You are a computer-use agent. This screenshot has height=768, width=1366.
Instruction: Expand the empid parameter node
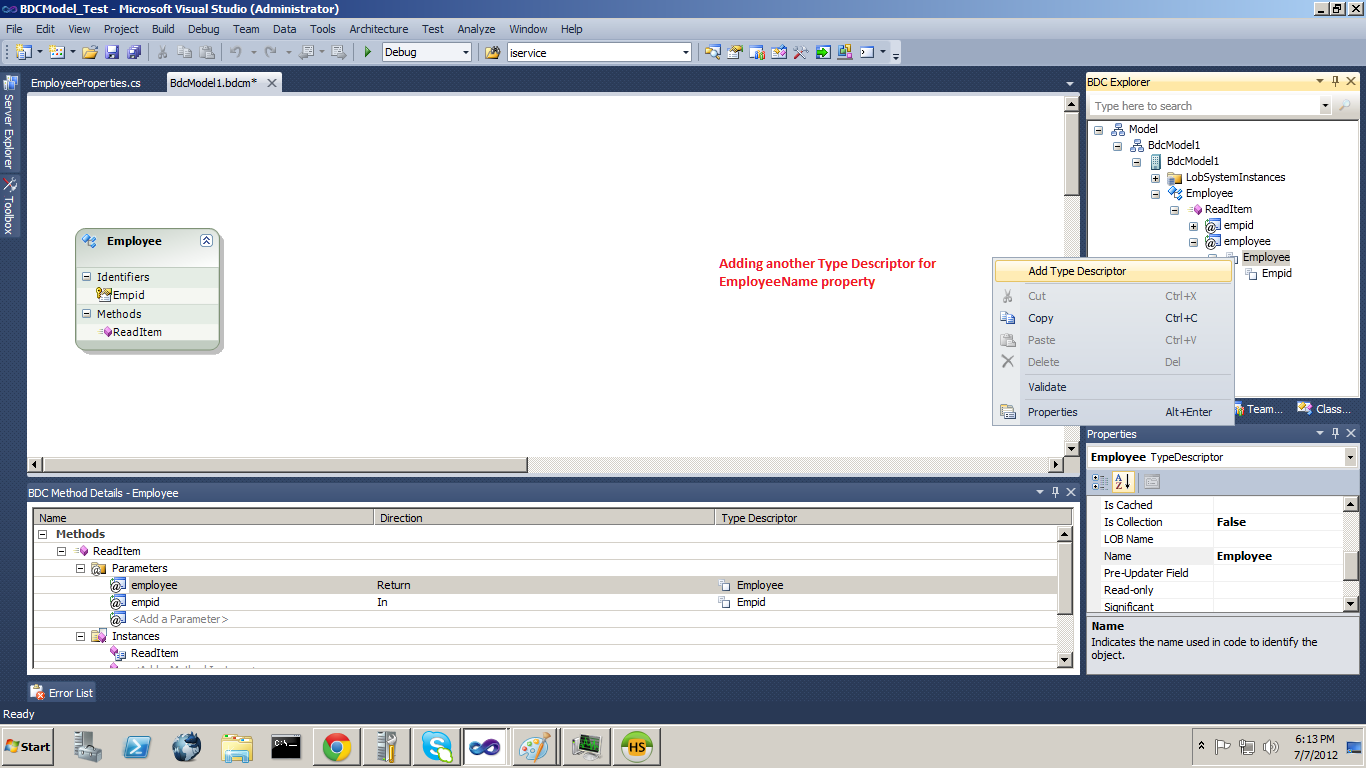tap(1193, 225)
